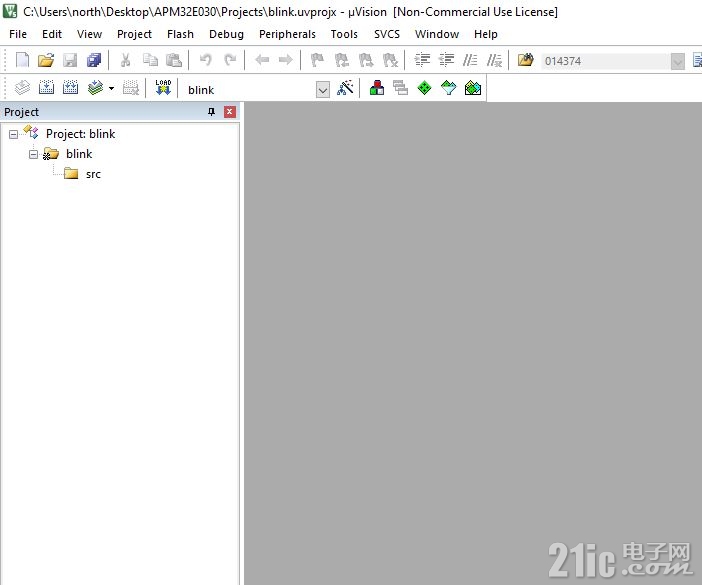Open the Flash menu
This screenshot has width=702, height=585.
tap(180, 34)
